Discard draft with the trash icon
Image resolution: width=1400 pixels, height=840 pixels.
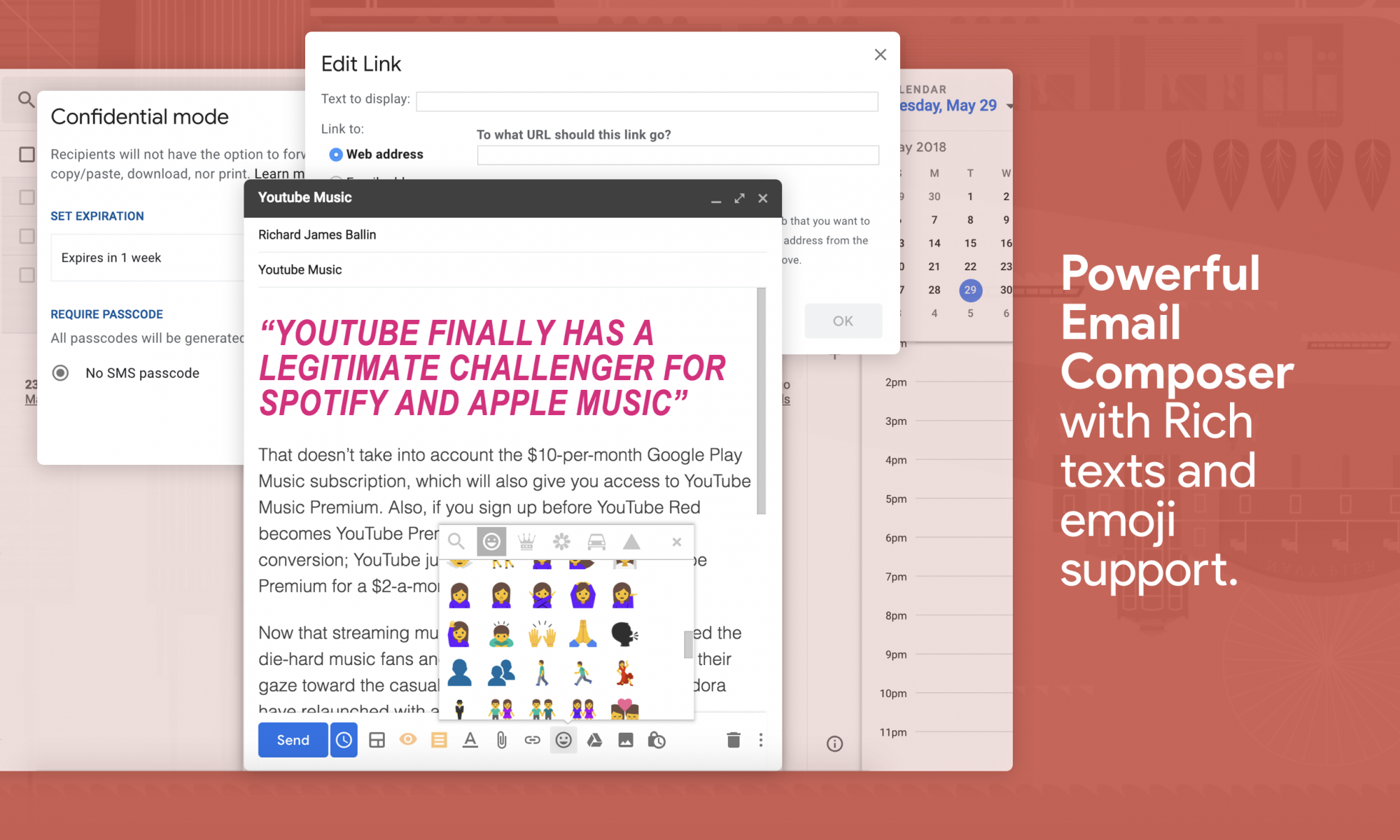(x=734, y=740)
